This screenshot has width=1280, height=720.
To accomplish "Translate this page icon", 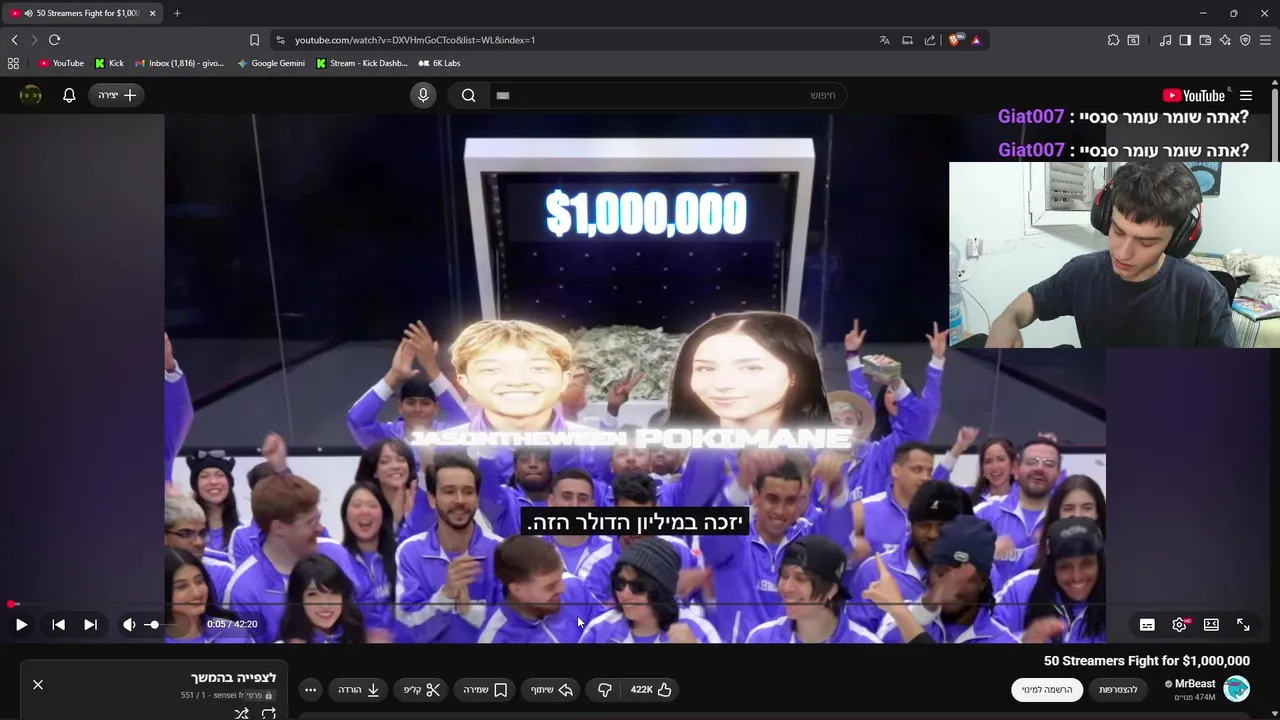I will [x=884, y=40].
